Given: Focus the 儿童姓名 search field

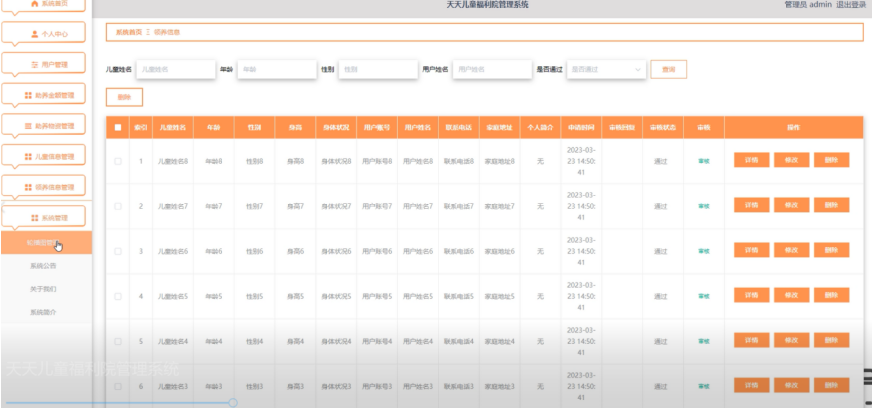Looking at the screenshot, I should (x=176, y=69).
